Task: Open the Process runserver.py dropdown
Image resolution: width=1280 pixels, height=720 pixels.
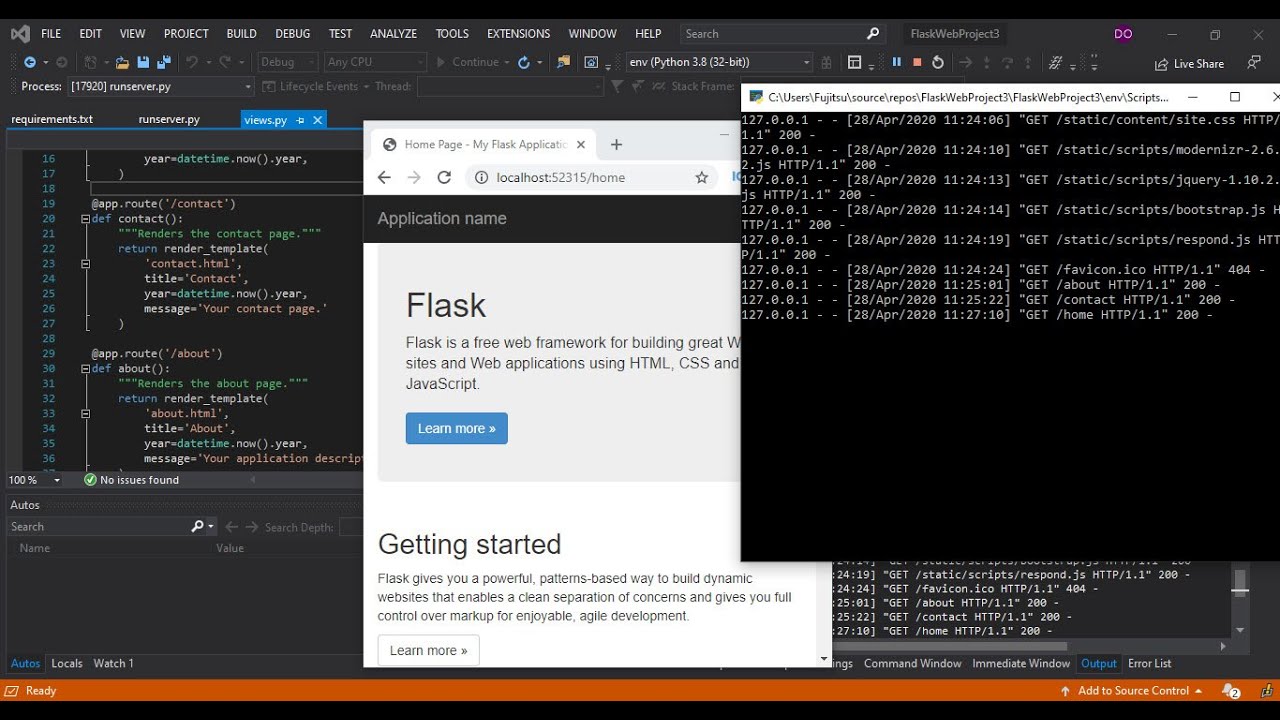Action: point(161,86)
